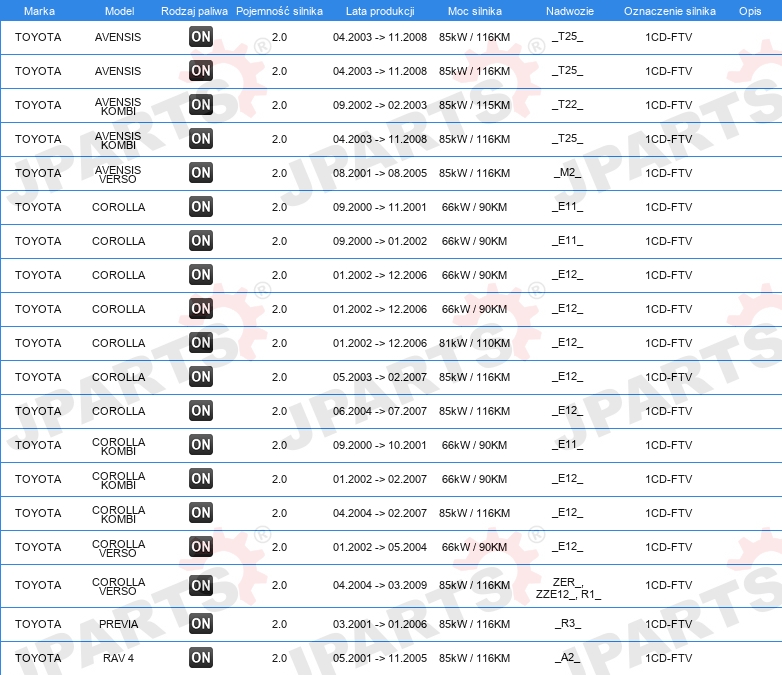Click the ON badge in the Corolla 06.2004 -> 07.2007 row
This screenshot has width=782, height=675.
point(201,411)
